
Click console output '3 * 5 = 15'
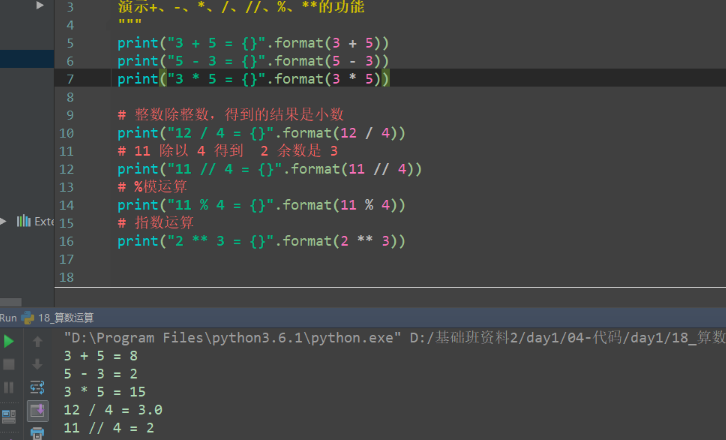pos(105,392)
